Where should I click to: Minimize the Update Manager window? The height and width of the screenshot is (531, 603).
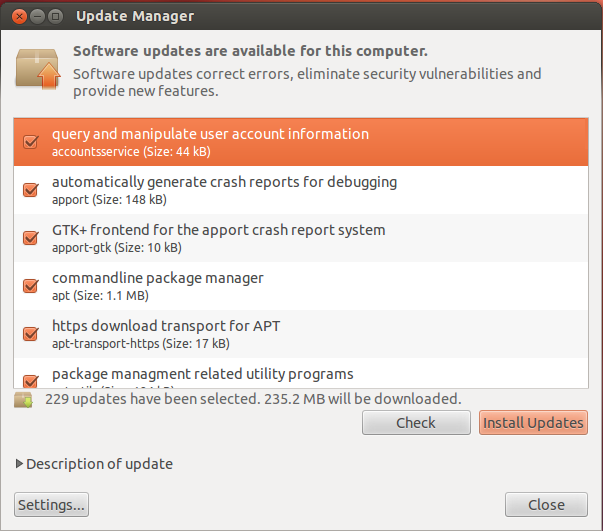pos(37,17)
